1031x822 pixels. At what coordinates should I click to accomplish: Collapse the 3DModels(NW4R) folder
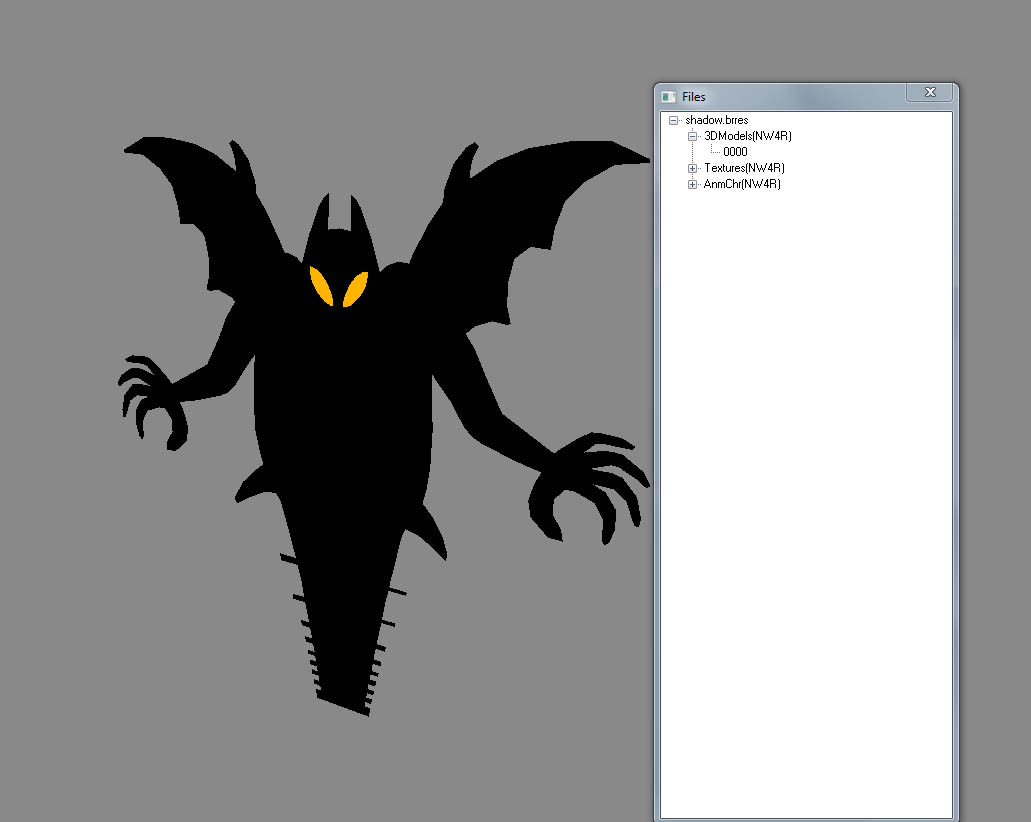(692, 136)
